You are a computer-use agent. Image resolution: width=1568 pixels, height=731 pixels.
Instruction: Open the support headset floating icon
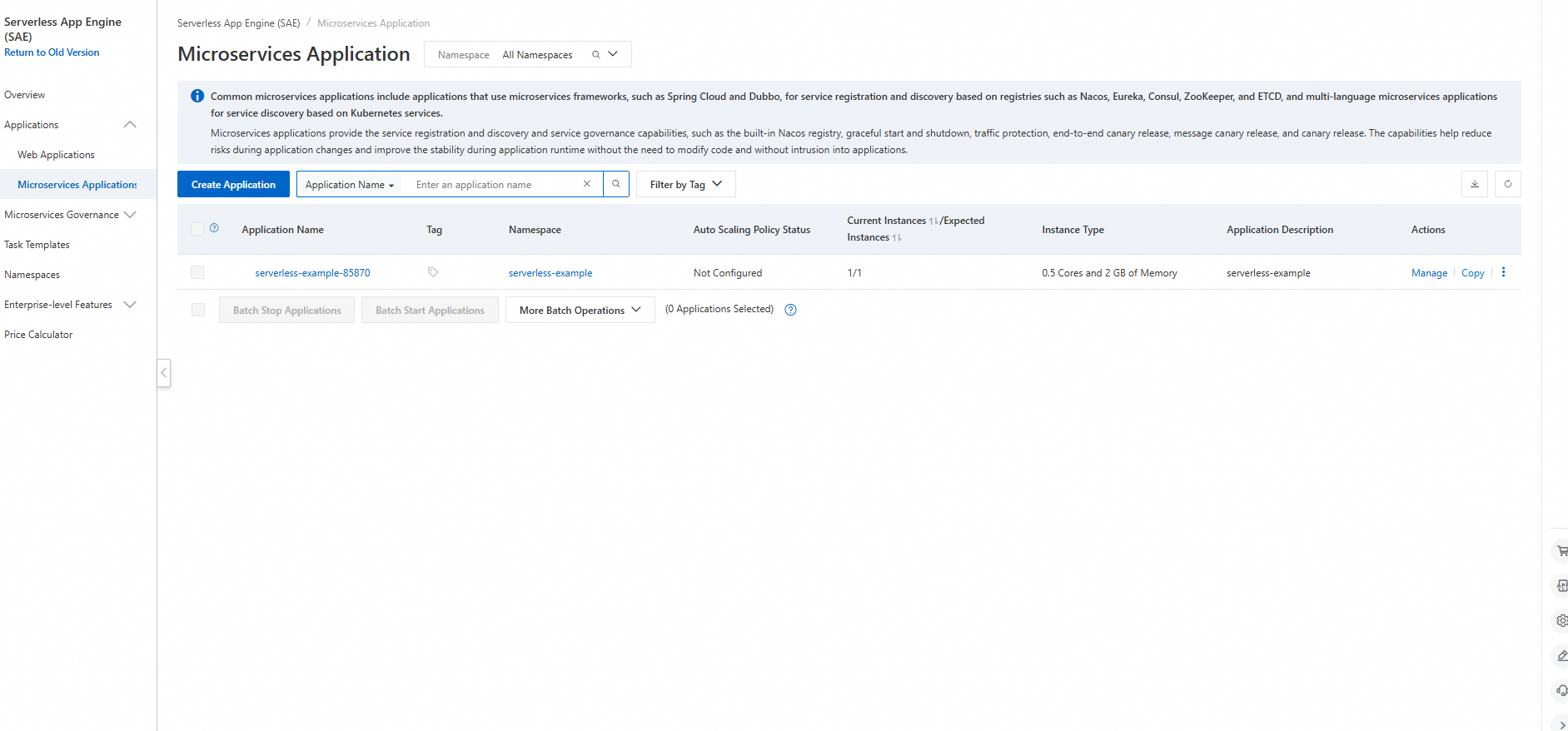1561,690
